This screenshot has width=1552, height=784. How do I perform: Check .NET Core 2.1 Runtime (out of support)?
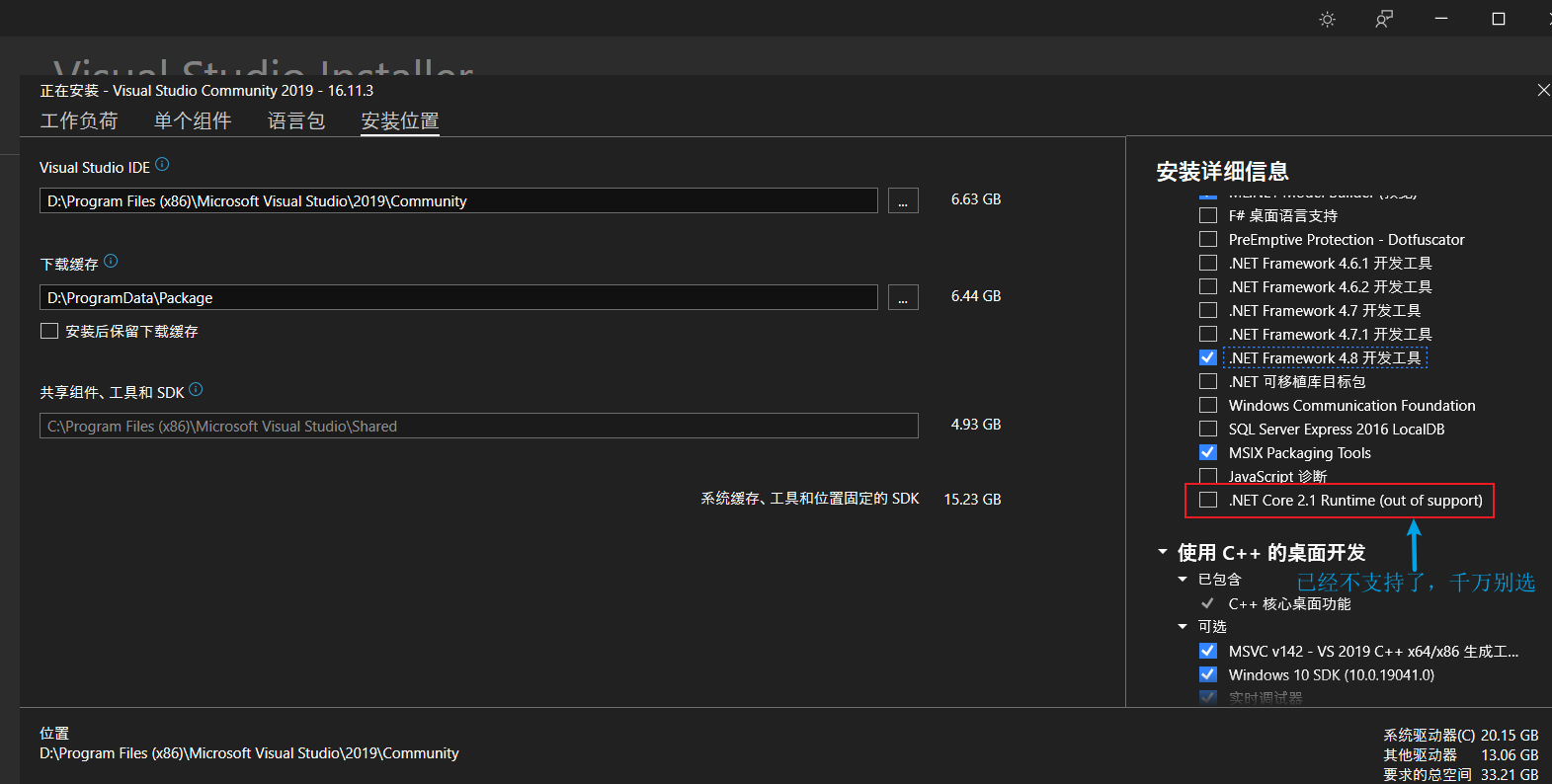[1207, 500]
